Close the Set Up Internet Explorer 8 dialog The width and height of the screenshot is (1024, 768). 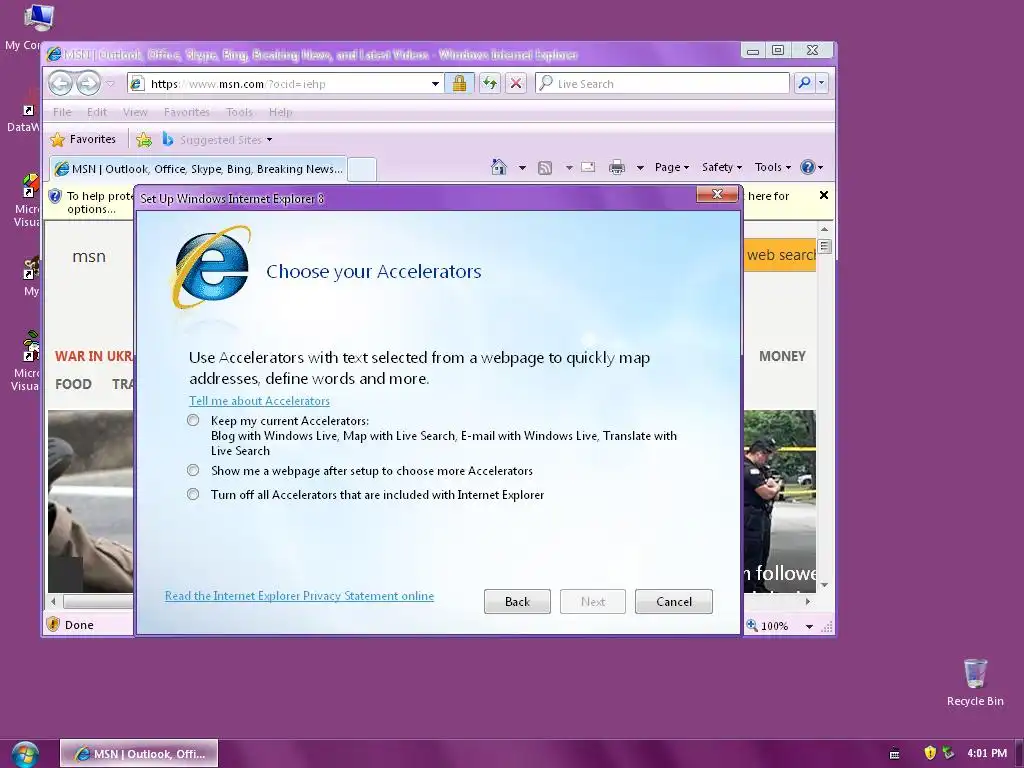(x=717, y=194)
